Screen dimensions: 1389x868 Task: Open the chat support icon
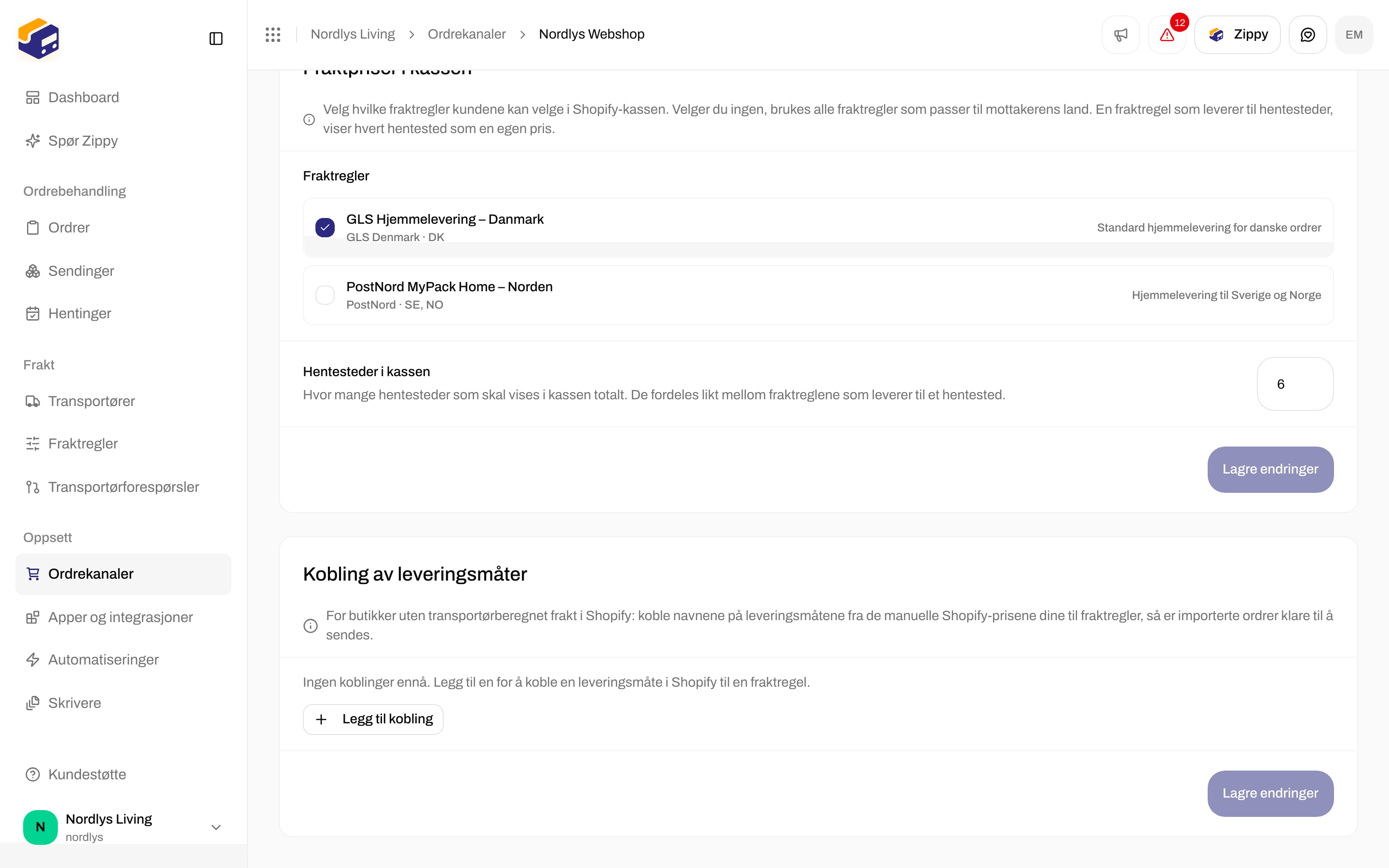(1307, 34)
